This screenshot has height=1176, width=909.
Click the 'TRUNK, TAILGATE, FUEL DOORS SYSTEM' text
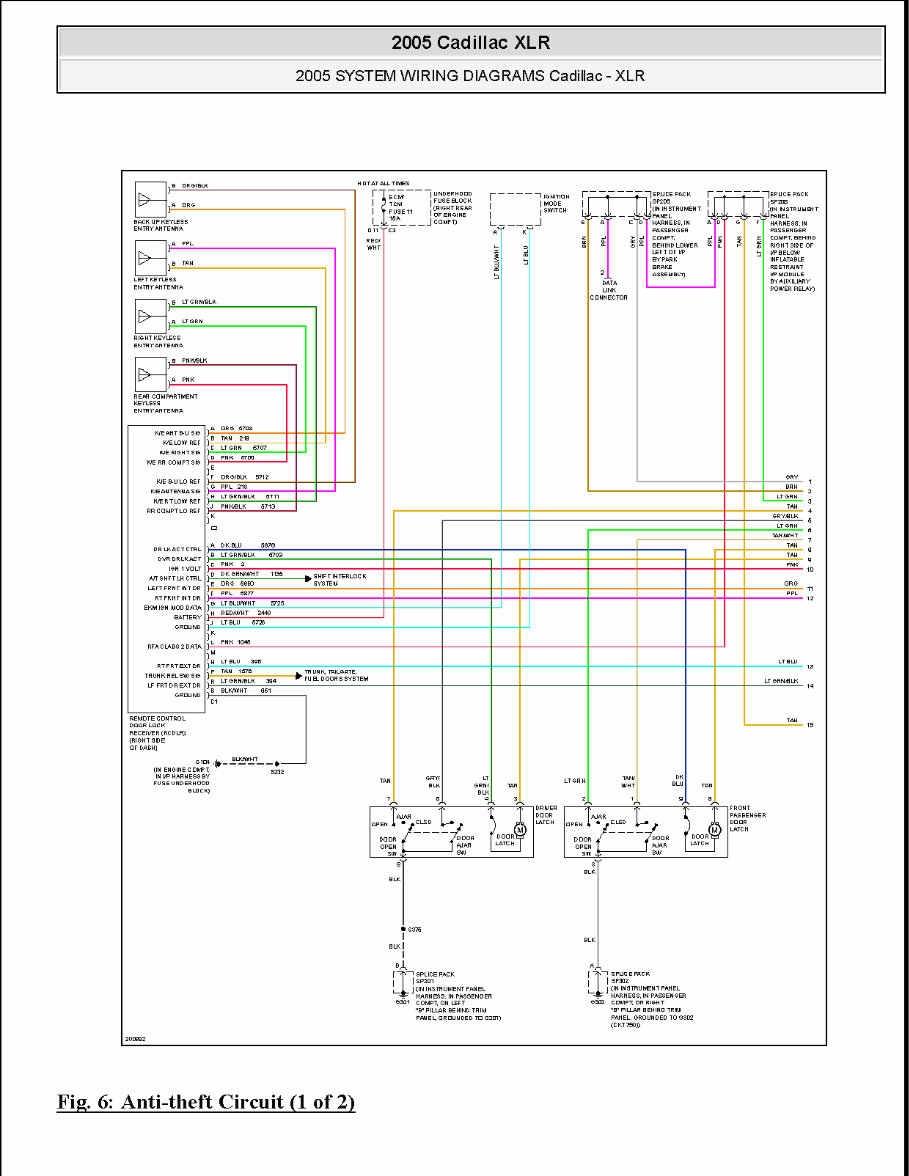(x=336, y=676)
